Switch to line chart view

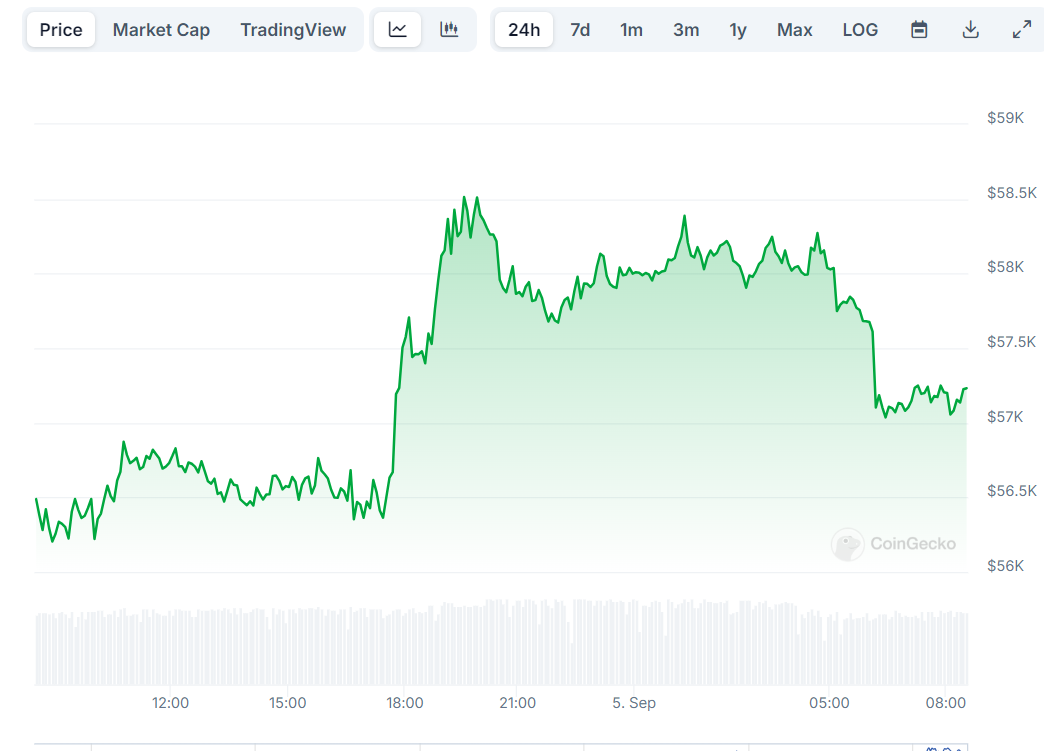398,29
